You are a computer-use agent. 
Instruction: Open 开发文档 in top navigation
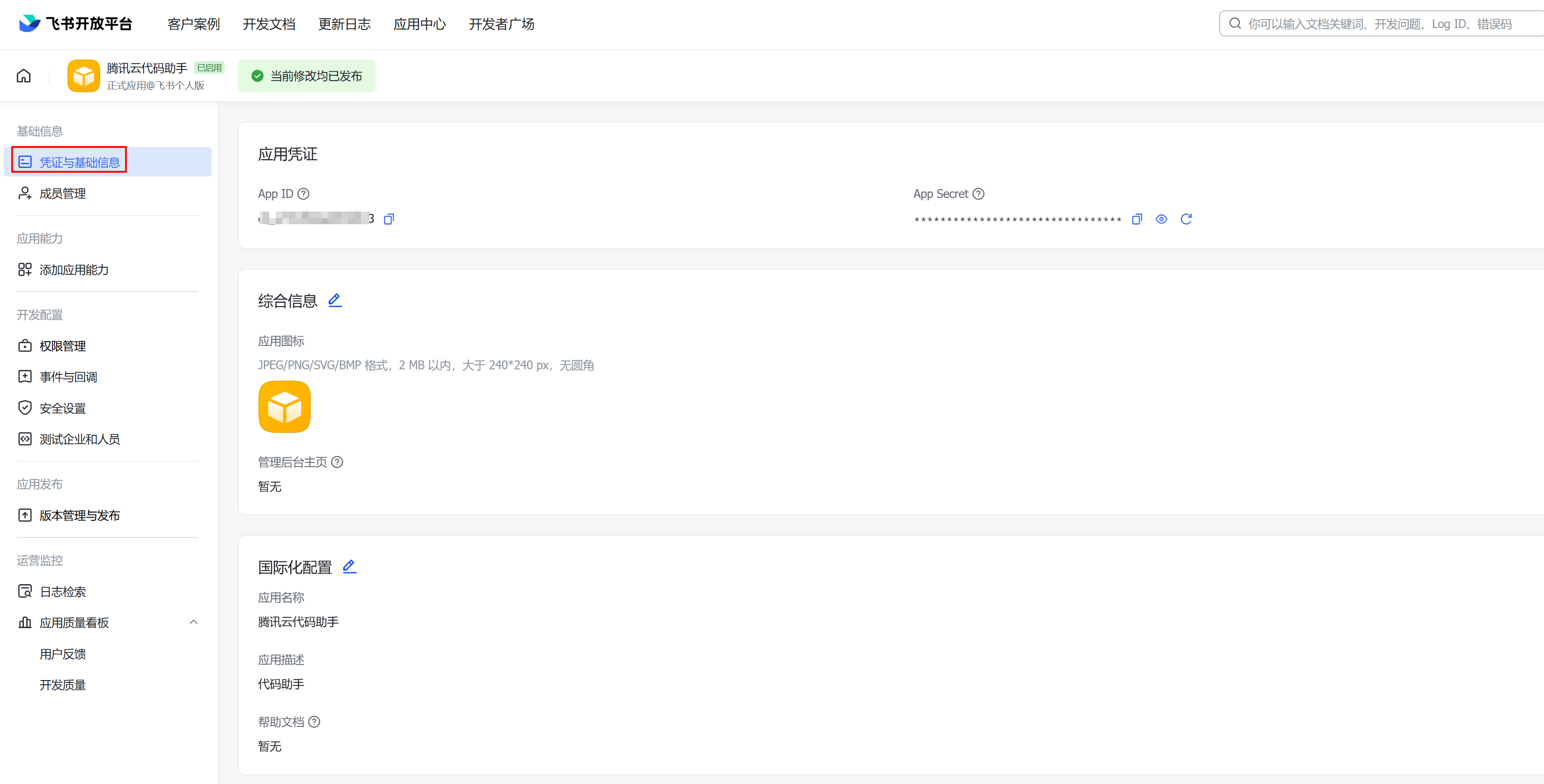[x=269, y=24]
